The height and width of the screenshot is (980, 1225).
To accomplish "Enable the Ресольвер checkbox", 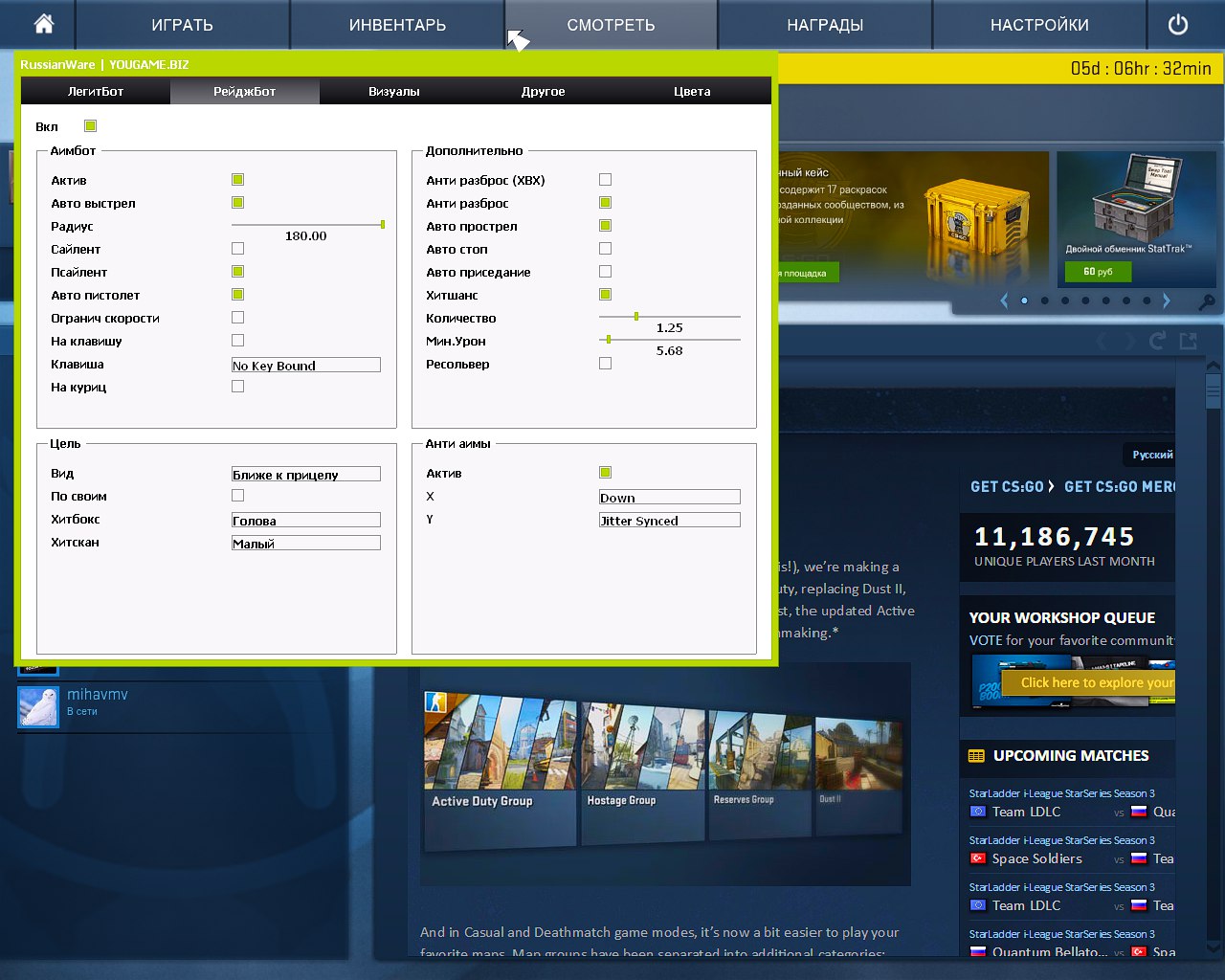I will 606,363.
